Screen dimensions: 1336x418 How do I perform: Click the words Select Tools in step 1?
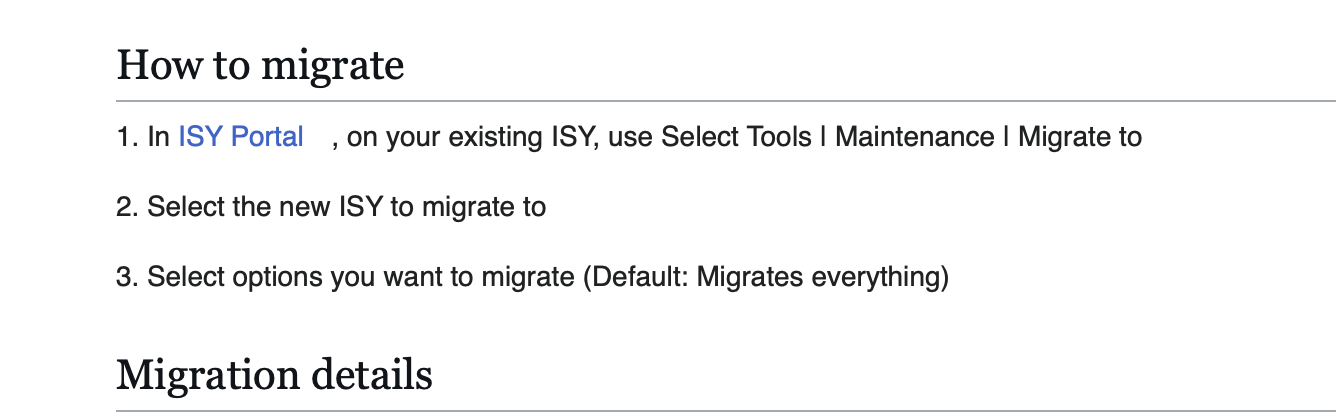737,137
